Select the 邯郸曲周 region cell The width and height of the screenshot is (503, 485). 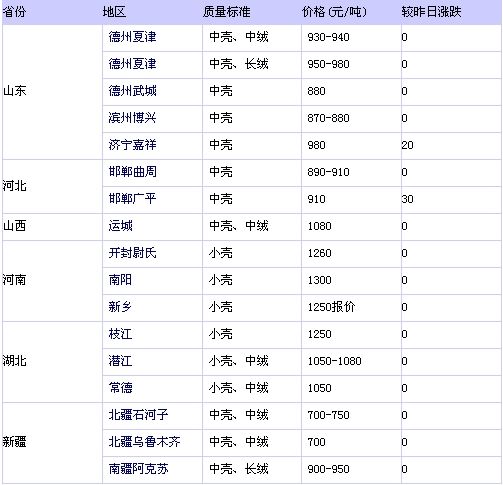152,173
